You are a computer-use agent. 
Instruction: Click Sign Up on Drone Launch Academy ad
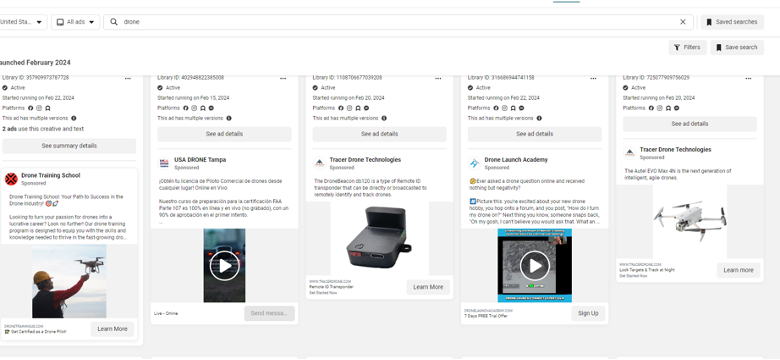[588, 313]
